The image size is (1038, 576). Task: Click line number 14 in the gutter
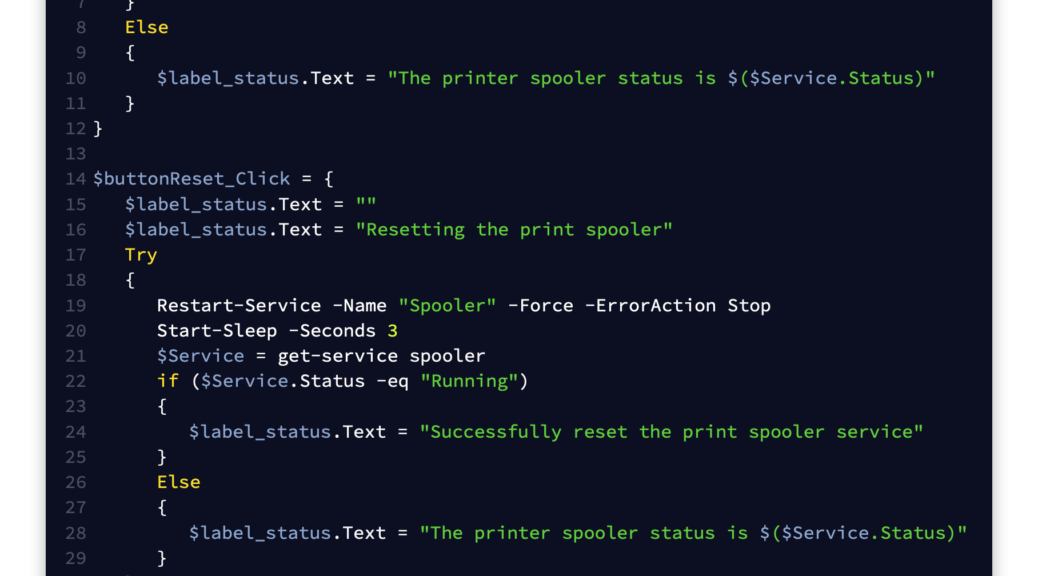[75, 179]
